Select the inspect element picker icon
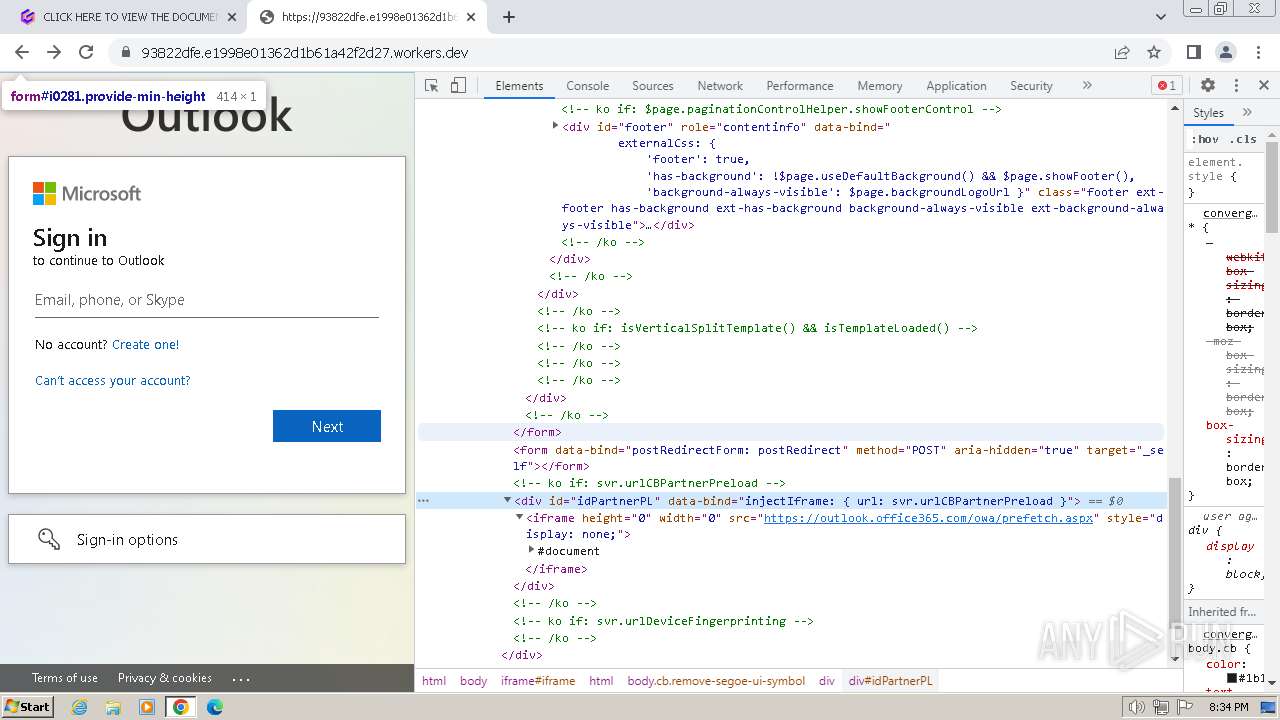Image resolution: width=1280 pixels, height=720 pixels. point(432,86)
